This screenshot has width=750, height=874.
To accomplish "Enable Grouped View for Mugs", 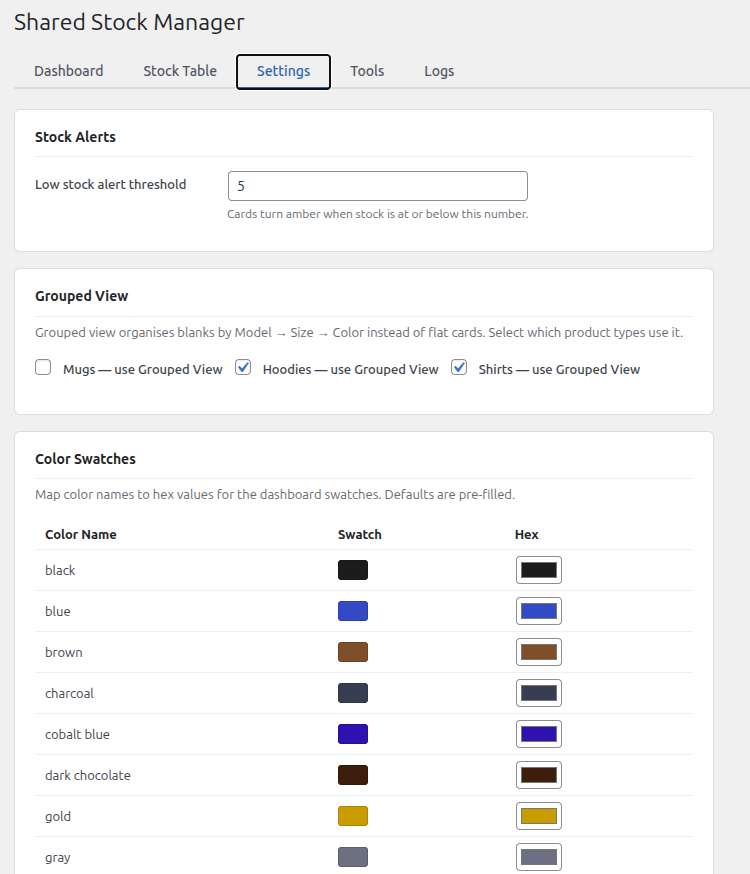I will pyautogui.click(x=43, y=368).
